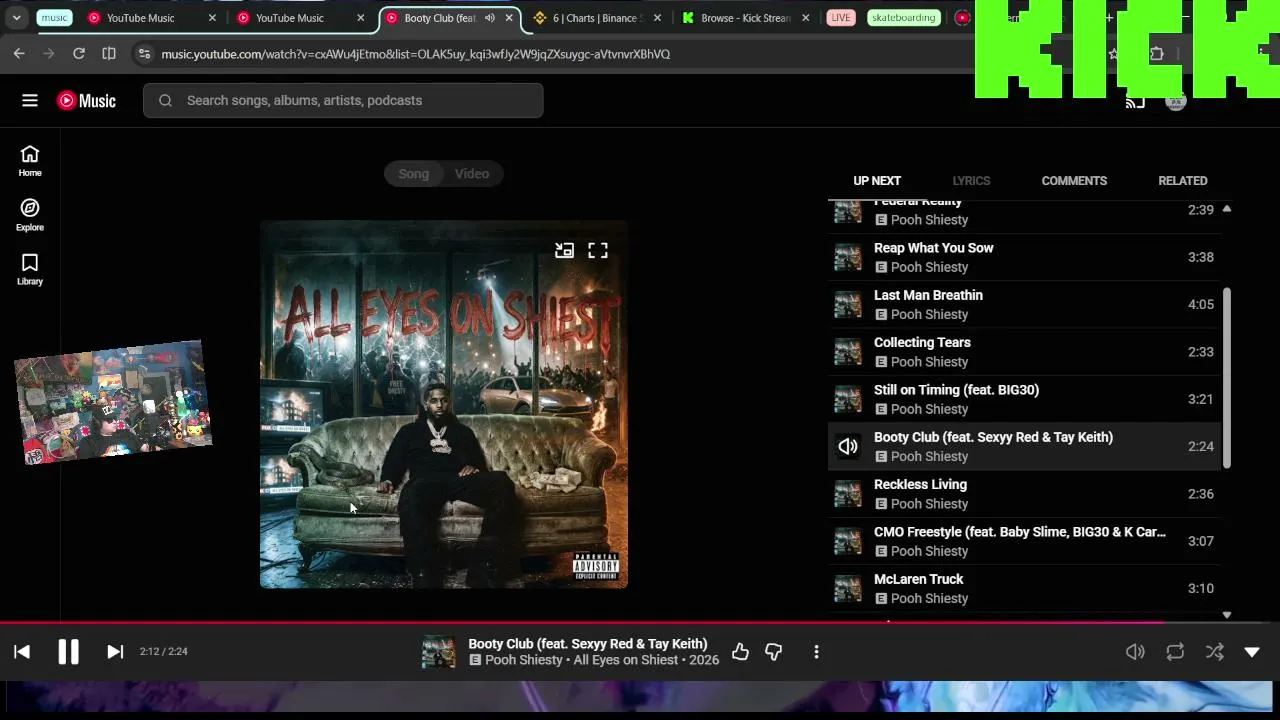Open All Eyes on Shiest album link

click(x=626, y=660)
